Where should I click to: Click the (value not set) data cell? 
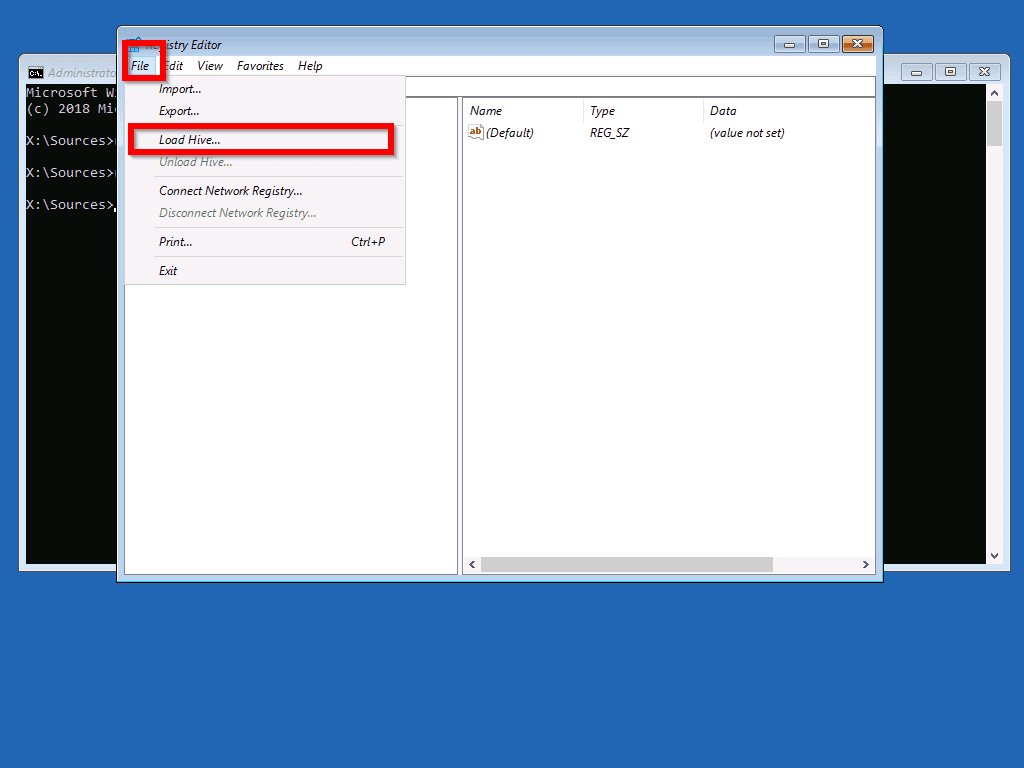(747, 133)
